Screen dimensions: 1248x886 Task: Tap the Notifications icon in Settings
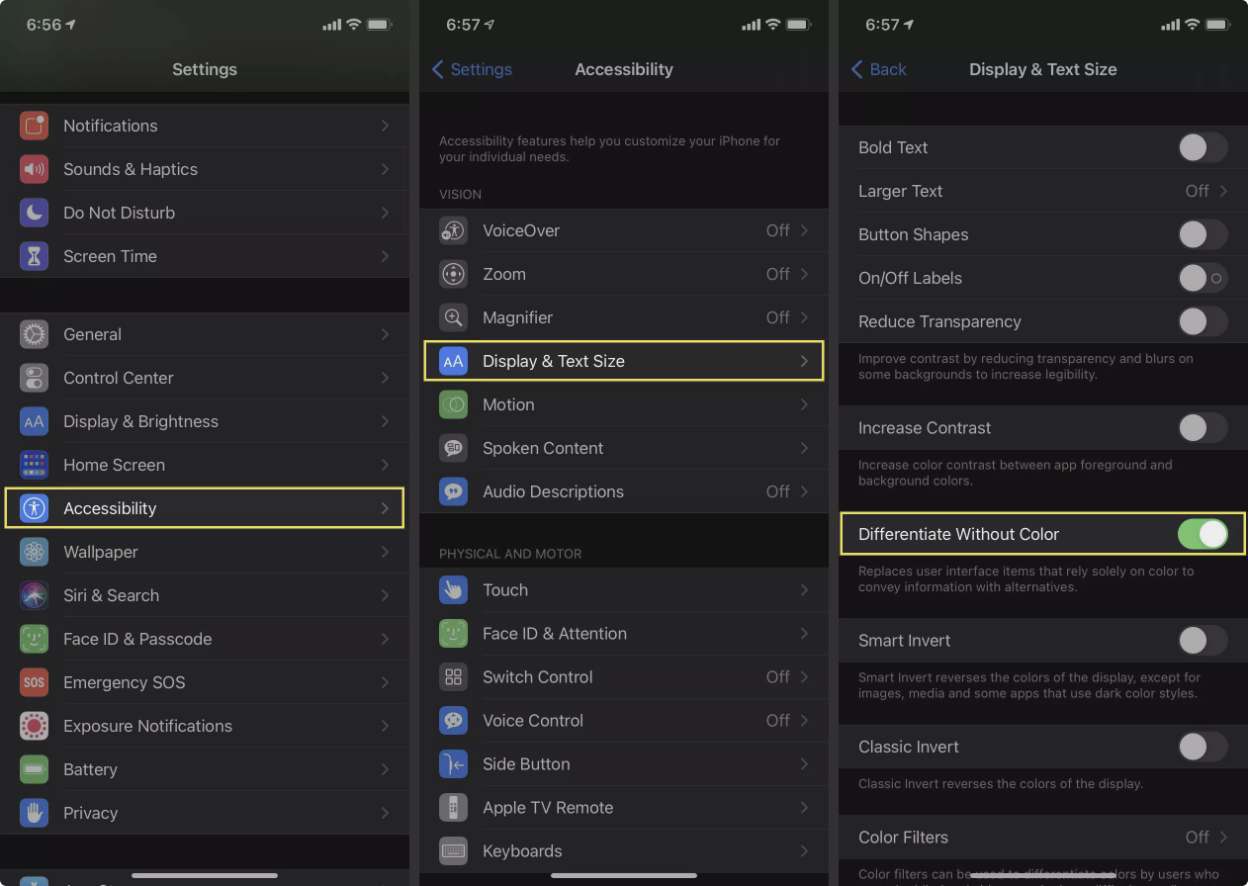tap(34, 126)
